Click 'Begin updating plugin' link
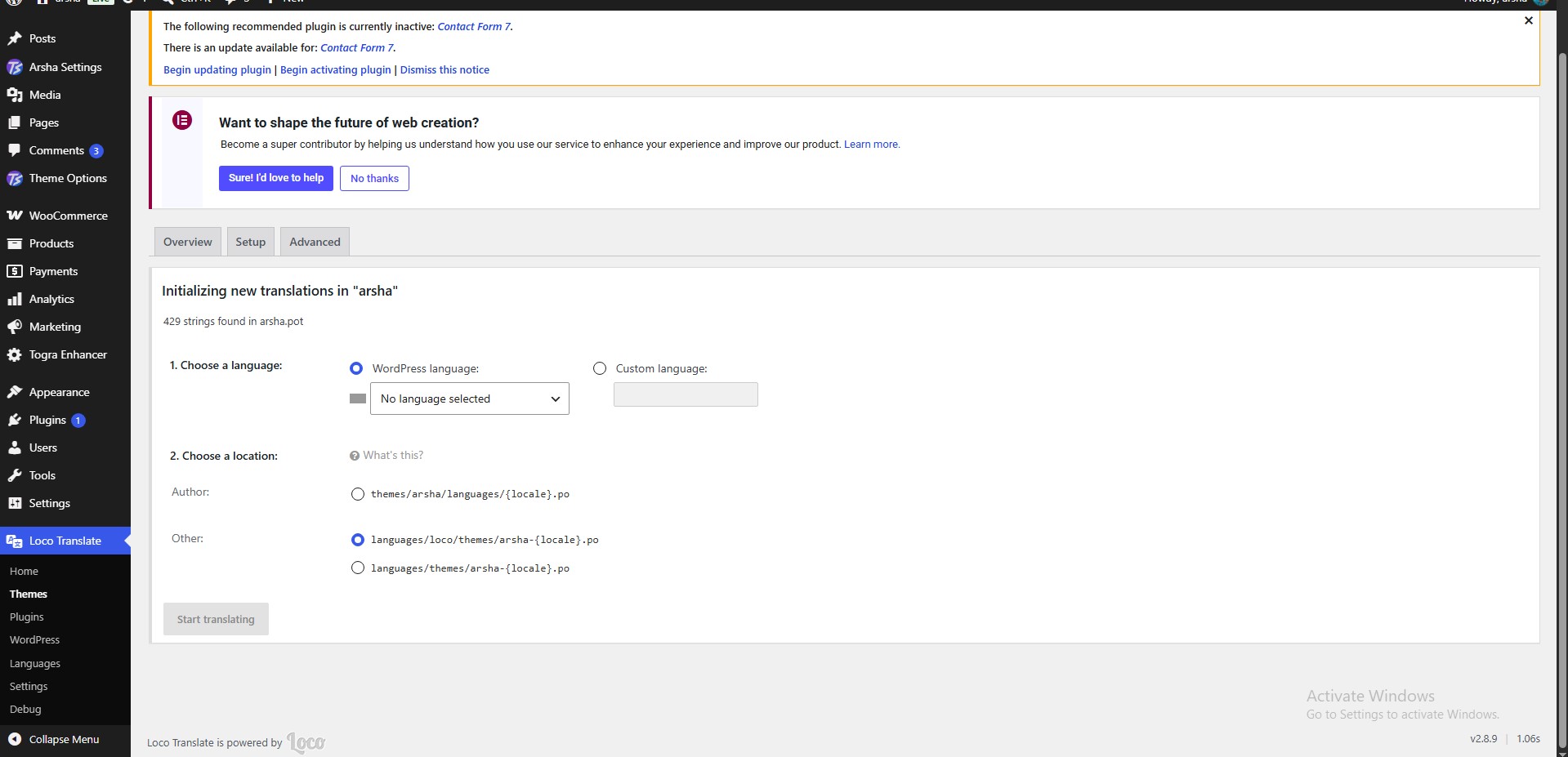This screenshot has width=1568, height=757. click(x=217, y=69)
